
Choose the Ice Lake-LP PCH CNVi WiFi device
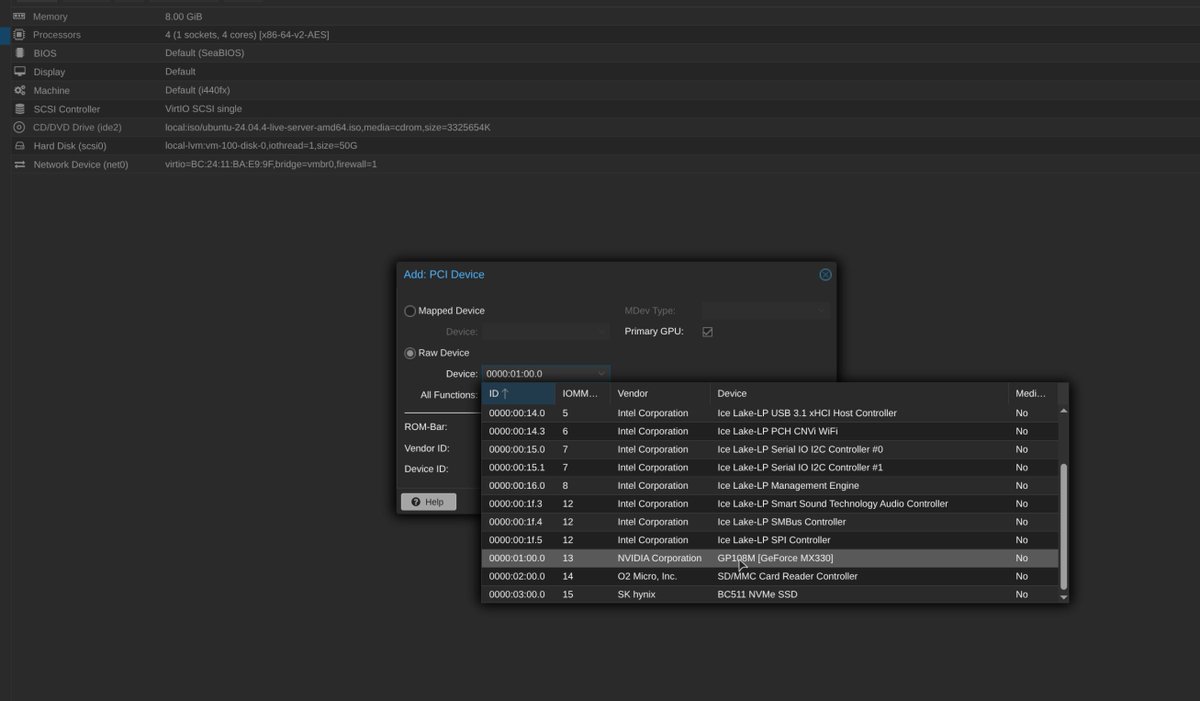click(x=770, y=431)
